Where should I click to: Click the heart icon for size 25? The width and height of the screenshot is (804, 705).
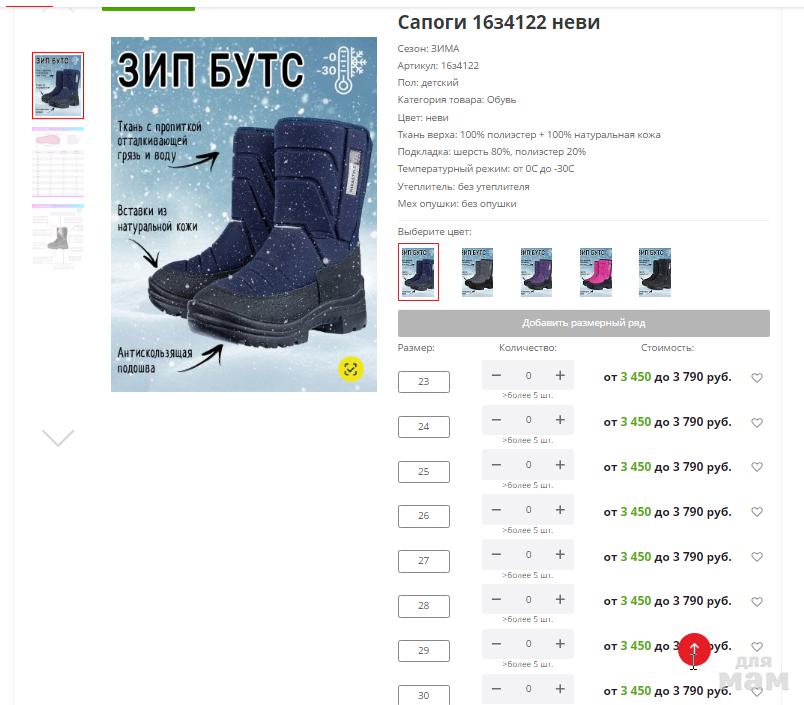coord(757,467)
